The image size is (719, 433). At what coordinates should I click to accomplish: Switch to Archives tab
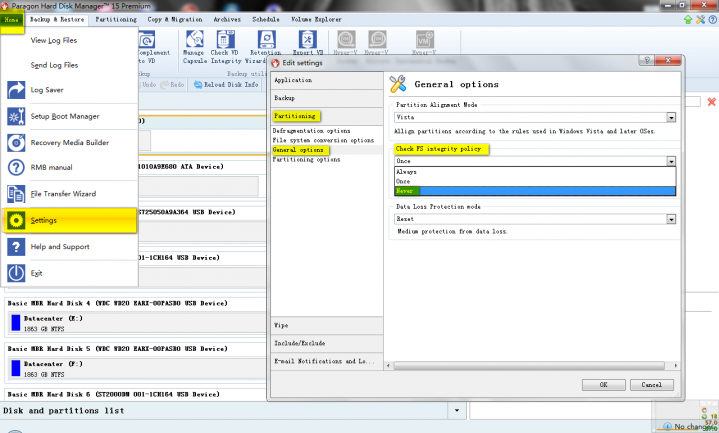pyautogui.click(x=227, y=20)
